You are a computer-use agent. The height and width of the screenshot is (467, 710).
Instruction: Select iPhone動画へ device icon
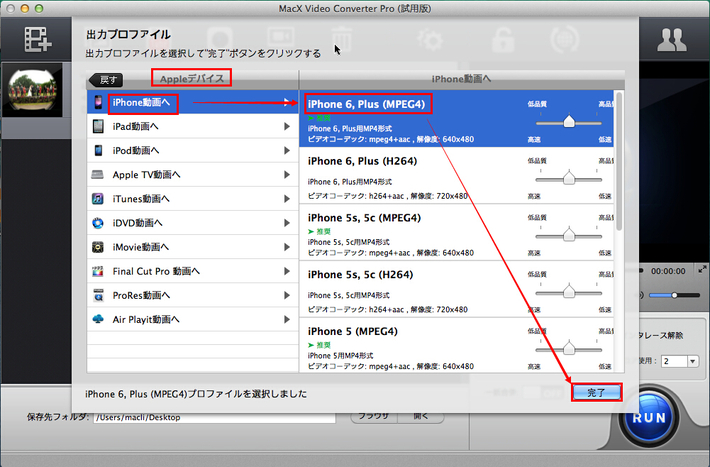pos(98,102)
